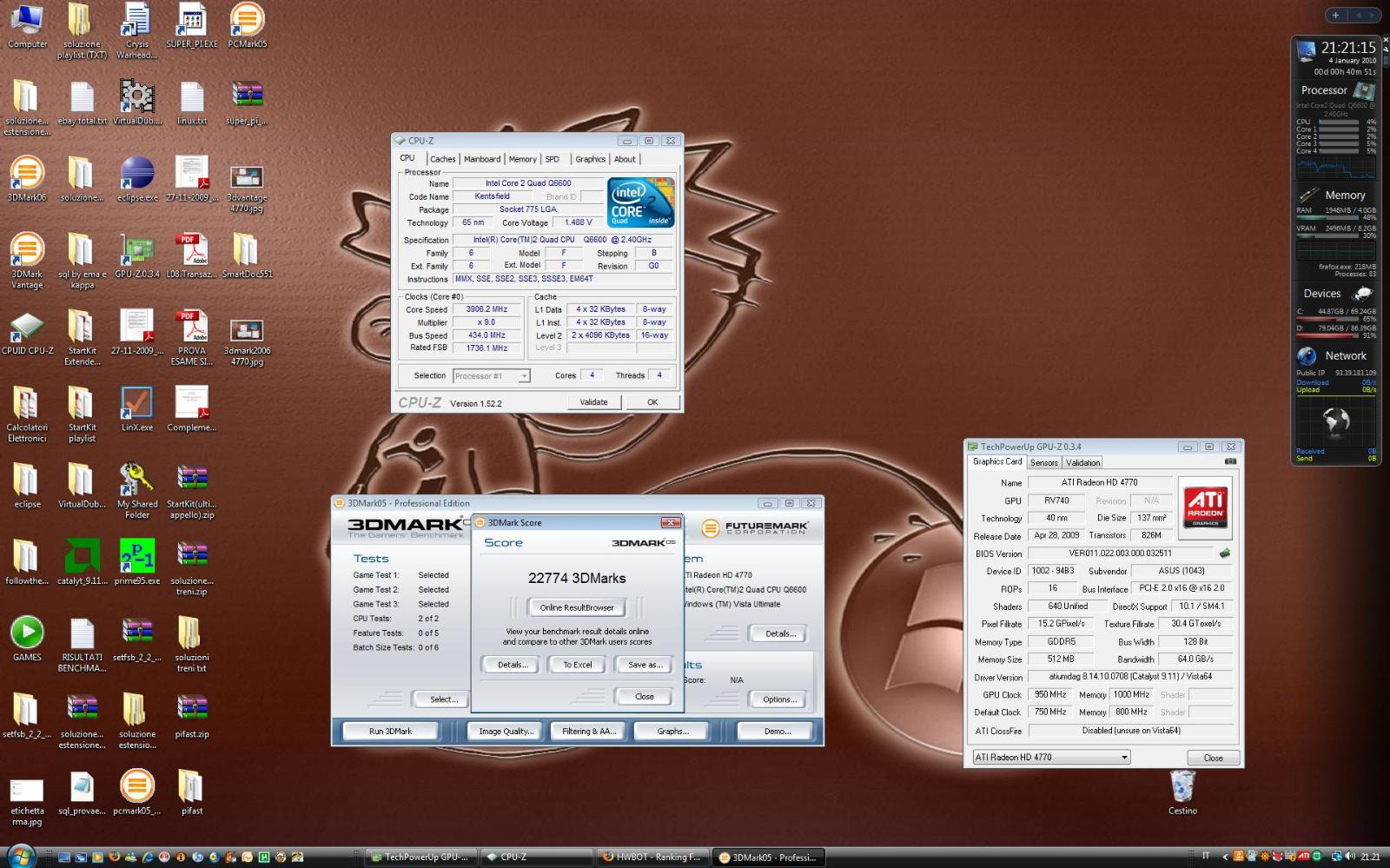
Task: Click the "22774 3DMarks" score text
Action: point(577,579)
